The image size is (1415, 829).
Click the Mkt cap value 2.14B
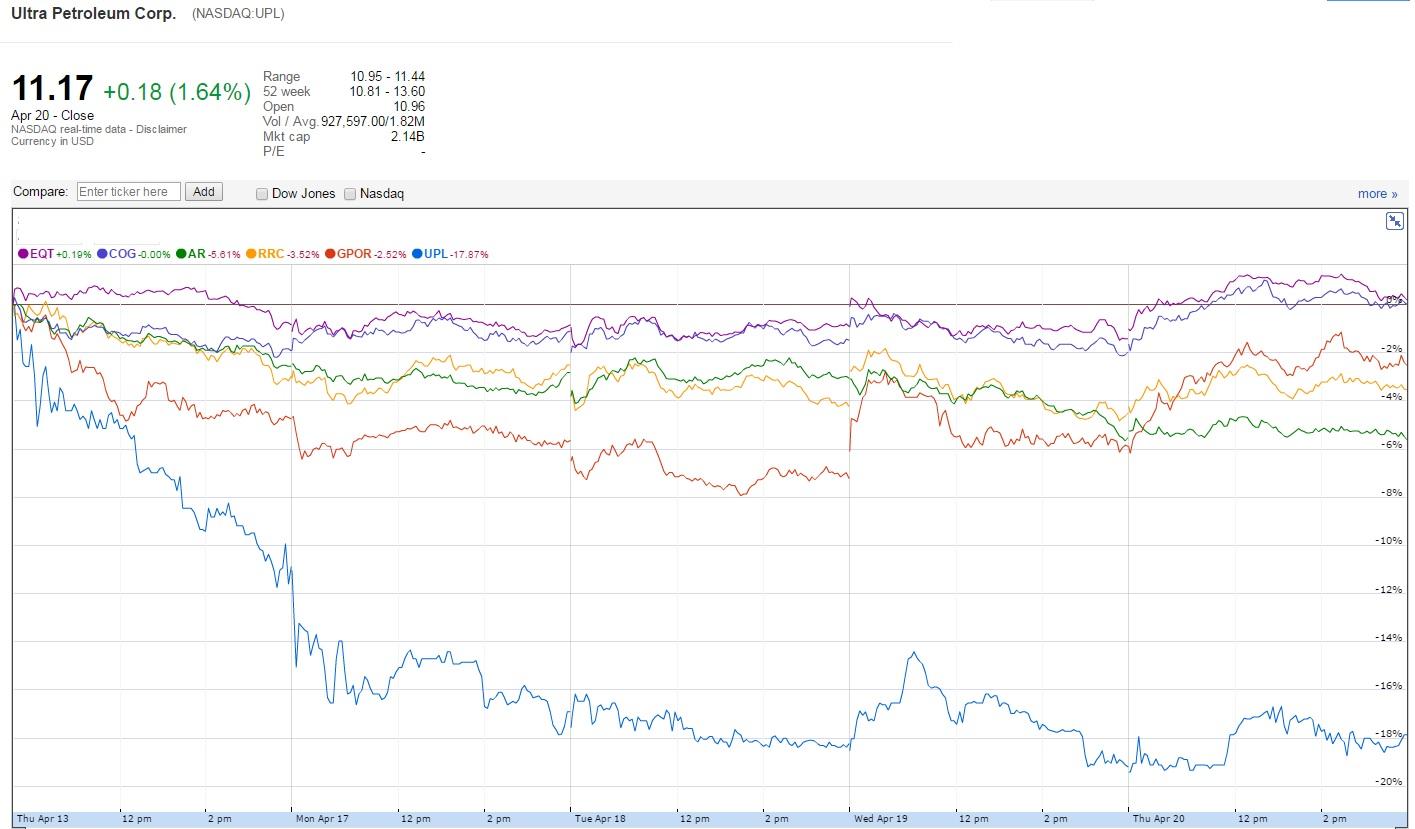[x=408, y=137]
